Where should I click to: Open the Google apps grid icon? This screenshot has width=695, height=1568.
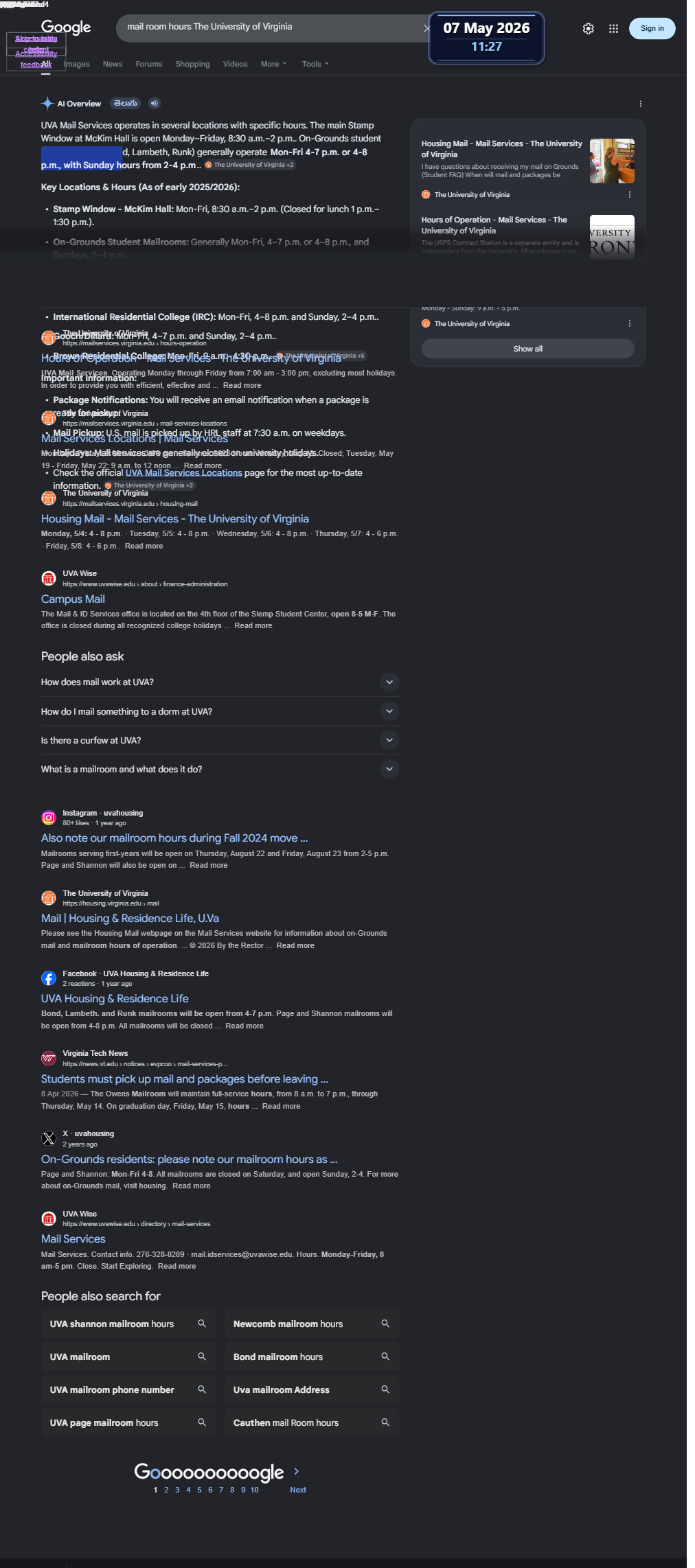point(613,29)
